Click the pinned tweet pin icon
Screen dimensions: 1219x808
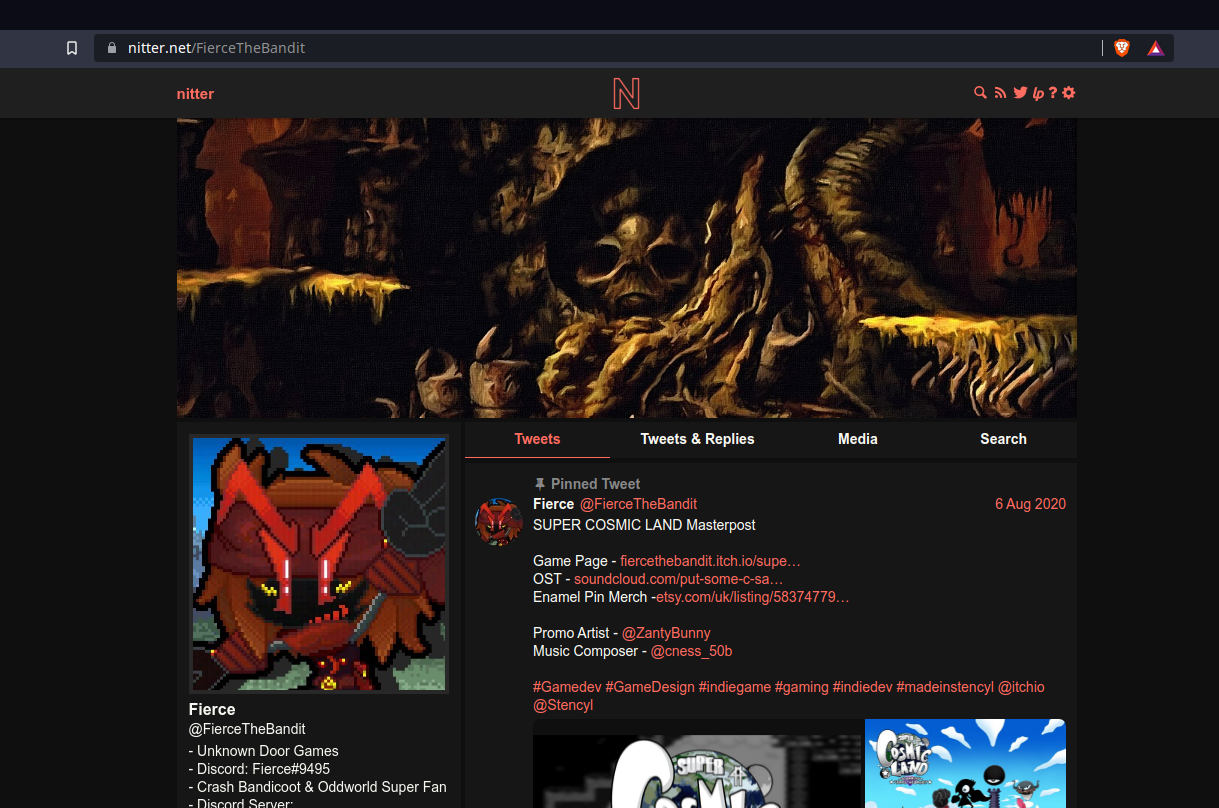click(x=540, y=484)
